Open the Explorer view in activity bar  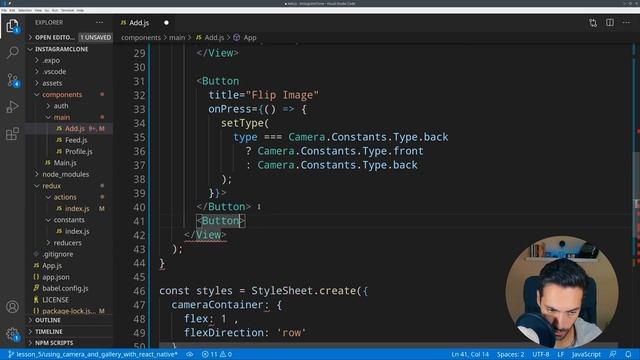[12, 26]
